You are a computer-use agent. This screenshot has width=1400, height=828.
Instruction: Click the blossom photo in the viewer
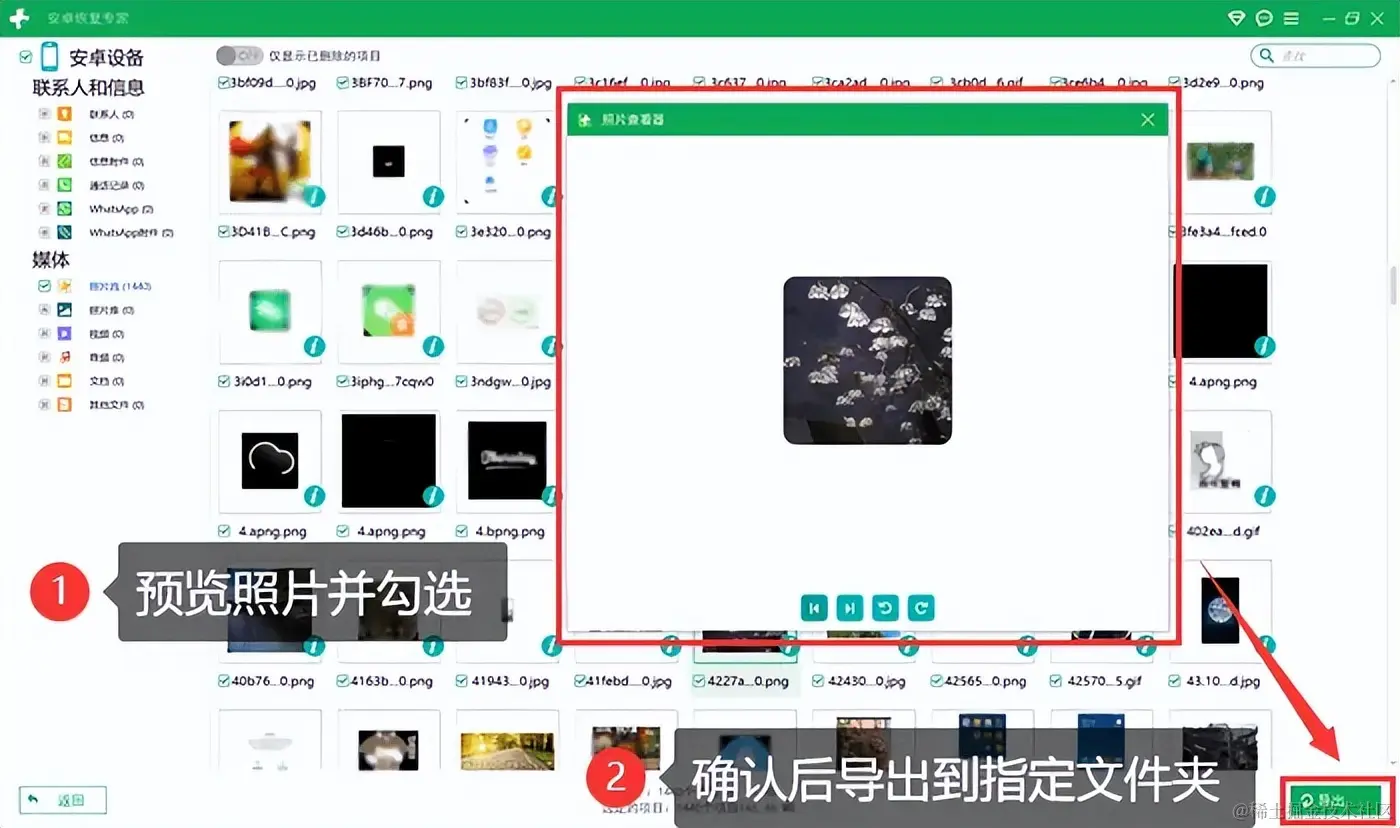[867, 360]
